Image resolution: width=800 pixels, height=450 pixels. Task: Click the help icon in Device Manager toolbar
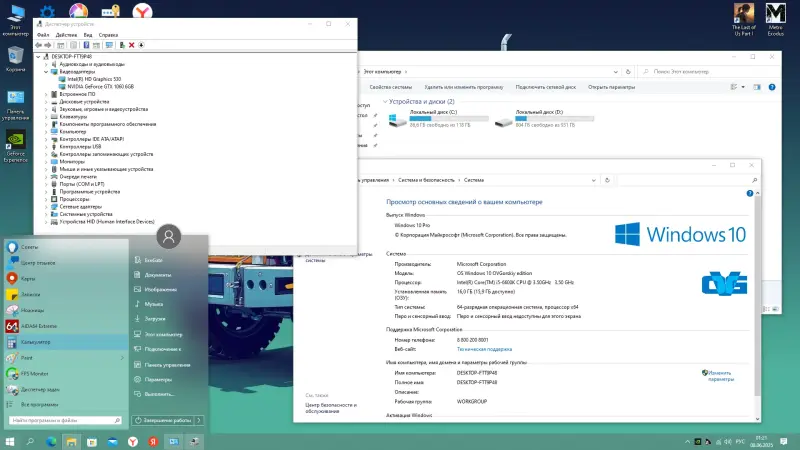tap(86, 45)
